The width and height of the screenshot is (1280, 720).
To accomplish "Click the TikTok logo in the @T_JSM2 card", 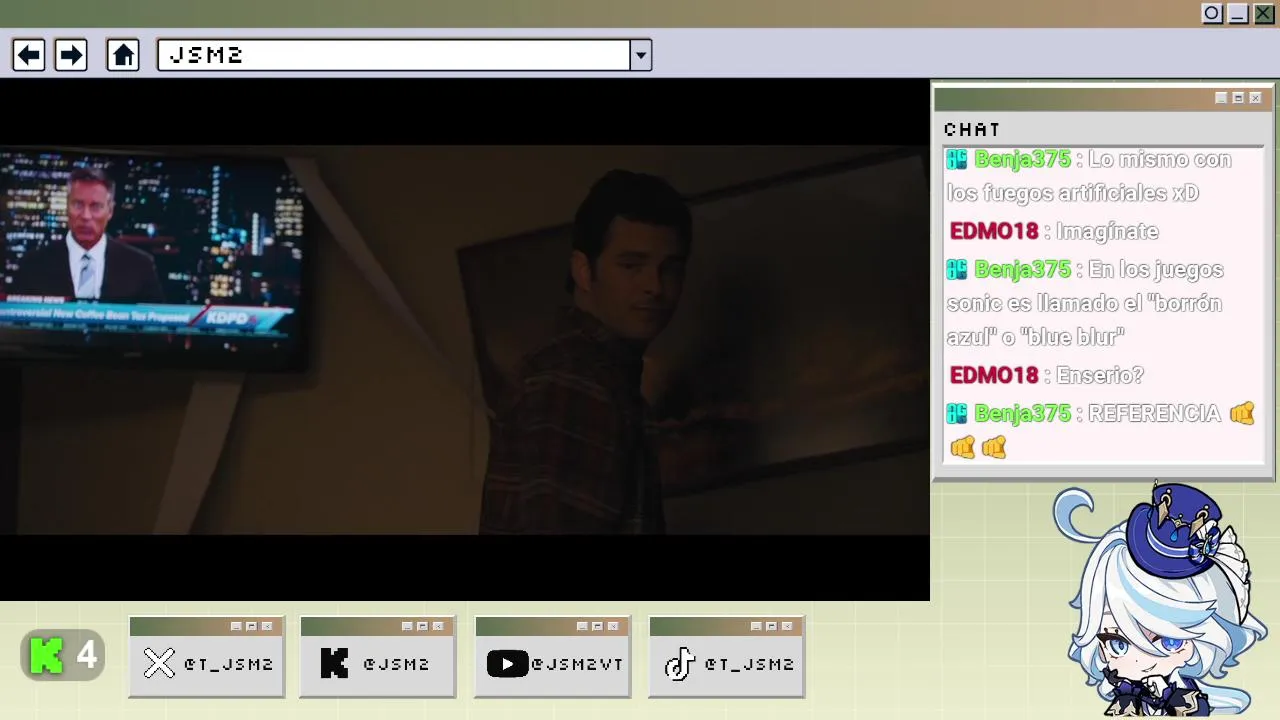I will [680, 663].
